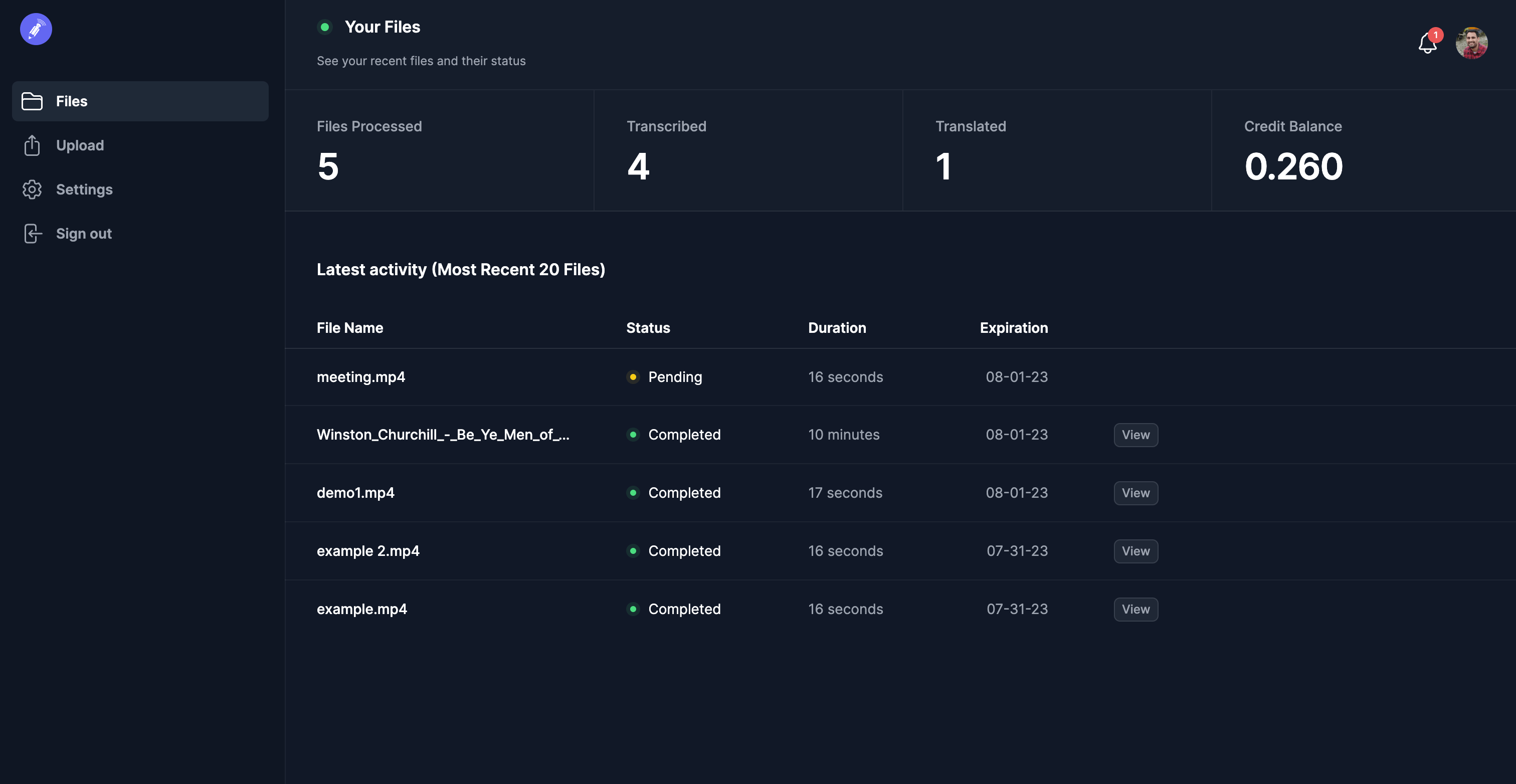
Task: Open the Upload menu item
Action: [x=80, y=145]
